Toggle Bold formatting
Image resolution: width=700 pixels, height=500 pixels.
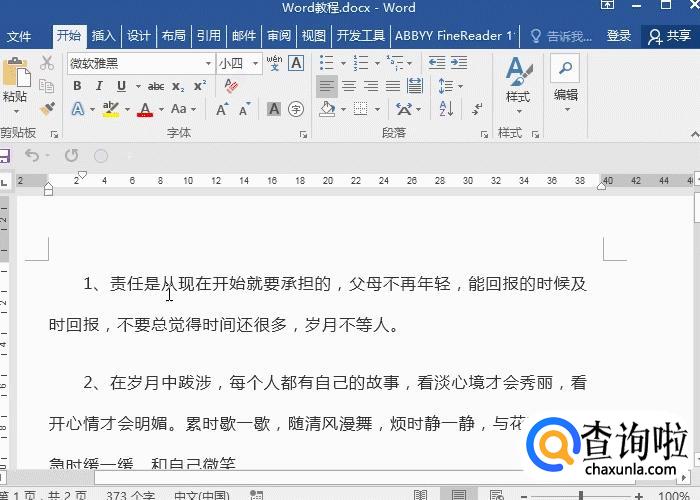click(77, 86)
